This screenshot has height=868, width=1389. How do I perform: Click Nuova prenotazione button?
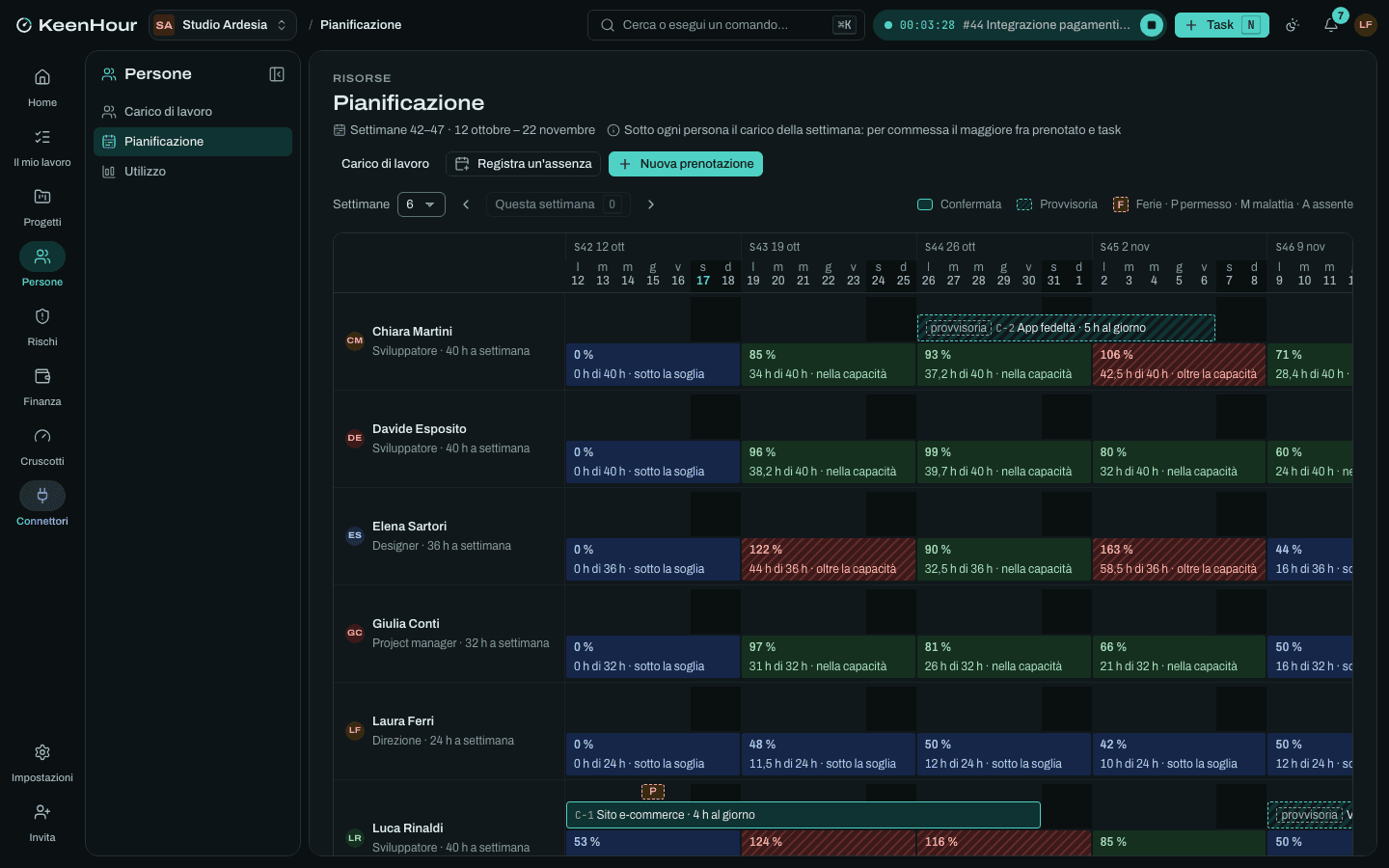[686, 164]
